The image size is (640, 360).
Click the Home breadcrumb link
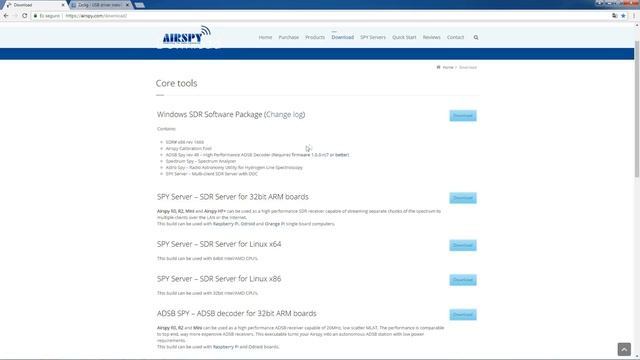point(448,67)
